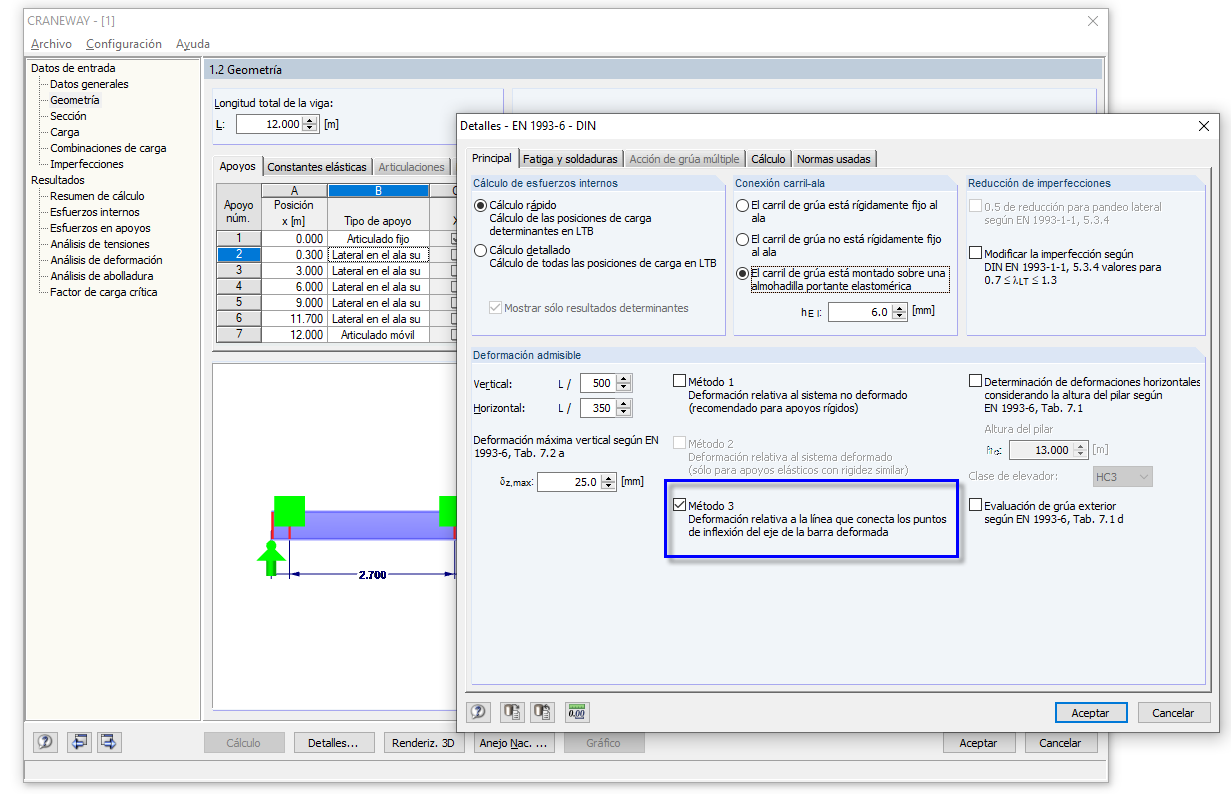Viewport: 1231px width, 794px height.
Task: Adjust the hE 6.0 mm spinner arrows
Action: click(899, 312)
